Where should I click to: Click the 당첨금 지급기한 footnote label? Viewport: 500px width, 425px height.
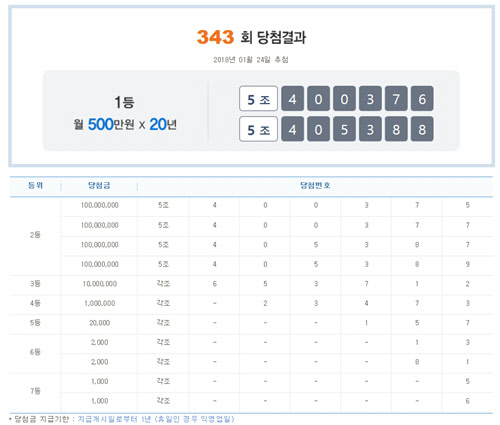tap(41, 419)
